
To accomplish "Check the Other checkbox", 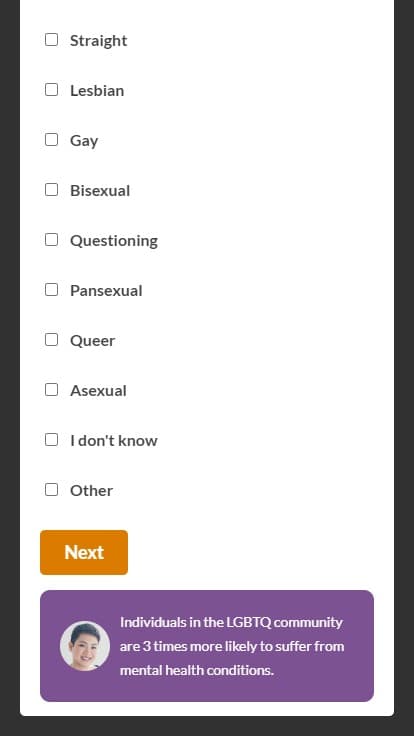I will coord(51,490).
